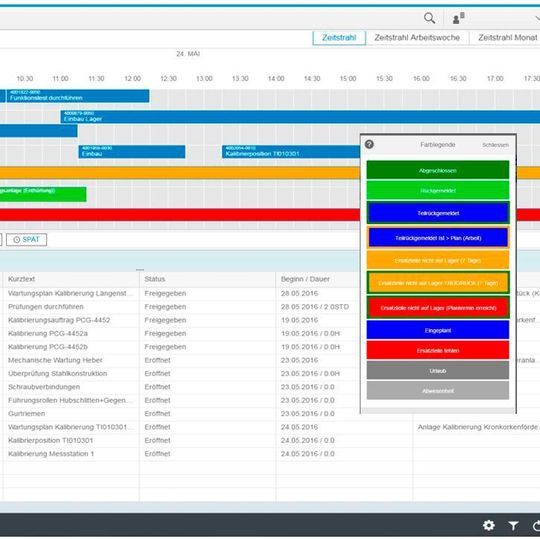Select row Kalibrierung Messstation 1
540x539 pixels.
coord(271,454)
